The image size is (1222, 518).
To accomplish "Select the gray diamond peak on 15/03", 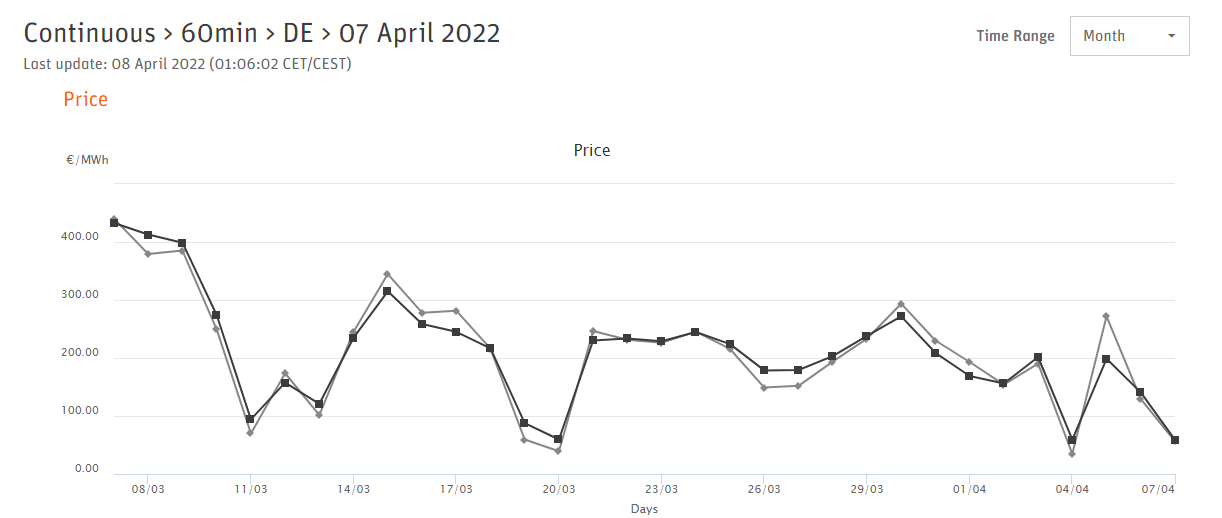I will click(x=387, y=274).
